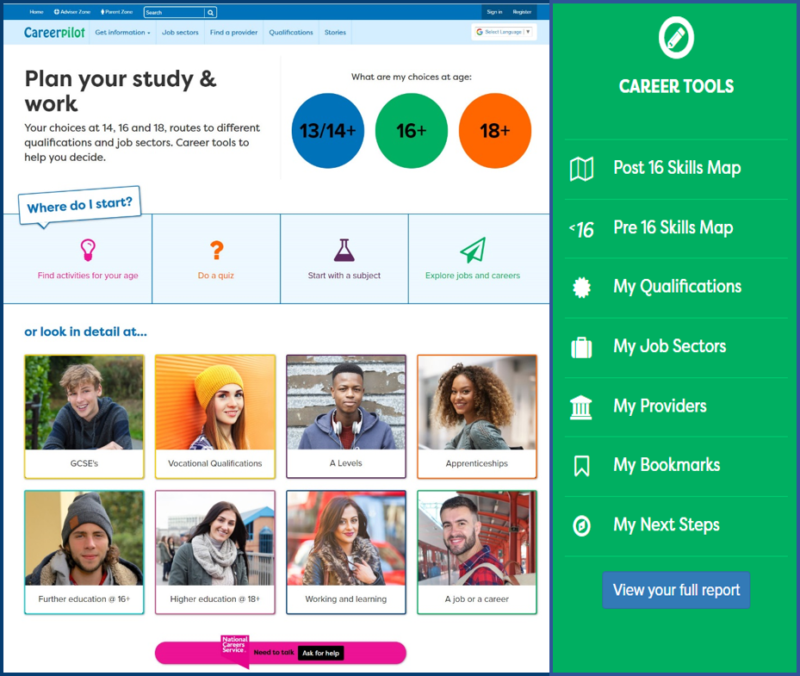This screenshot has width=800, height=676.
Task: Click the Careerpilot logo
Action: (x=54, y=32)
